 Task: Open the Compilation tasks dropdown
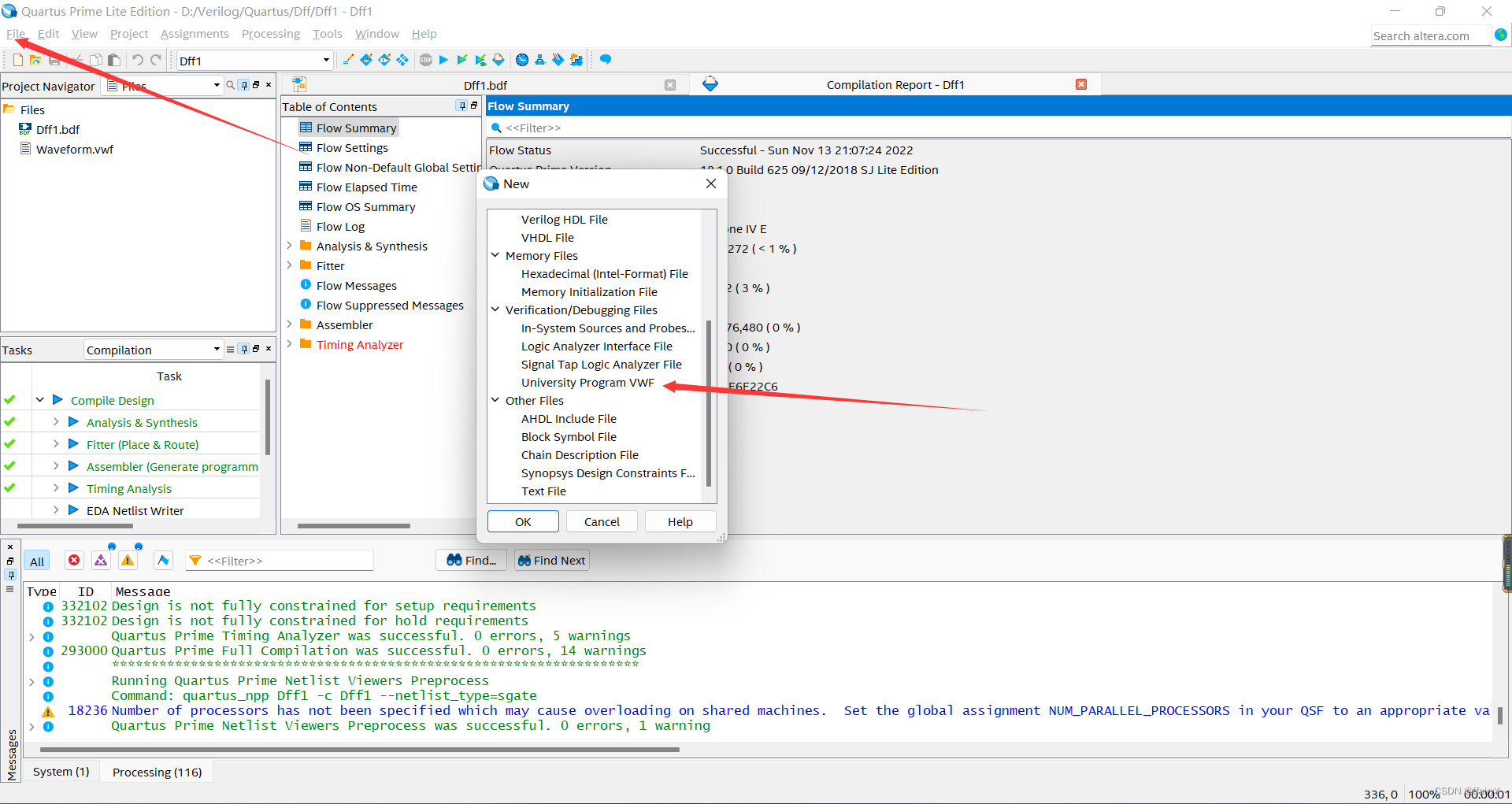tap(217, 350)
